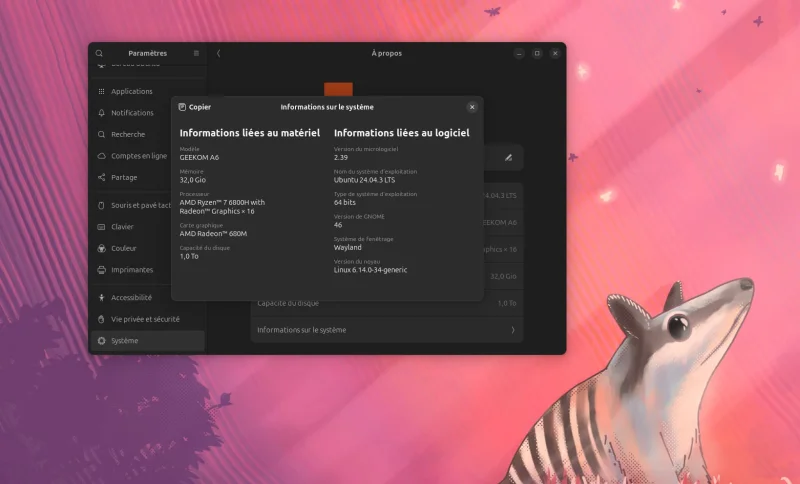The image size is (800, 484).
Task: Click windowing system value Wayland
Action: pos(347,247)
